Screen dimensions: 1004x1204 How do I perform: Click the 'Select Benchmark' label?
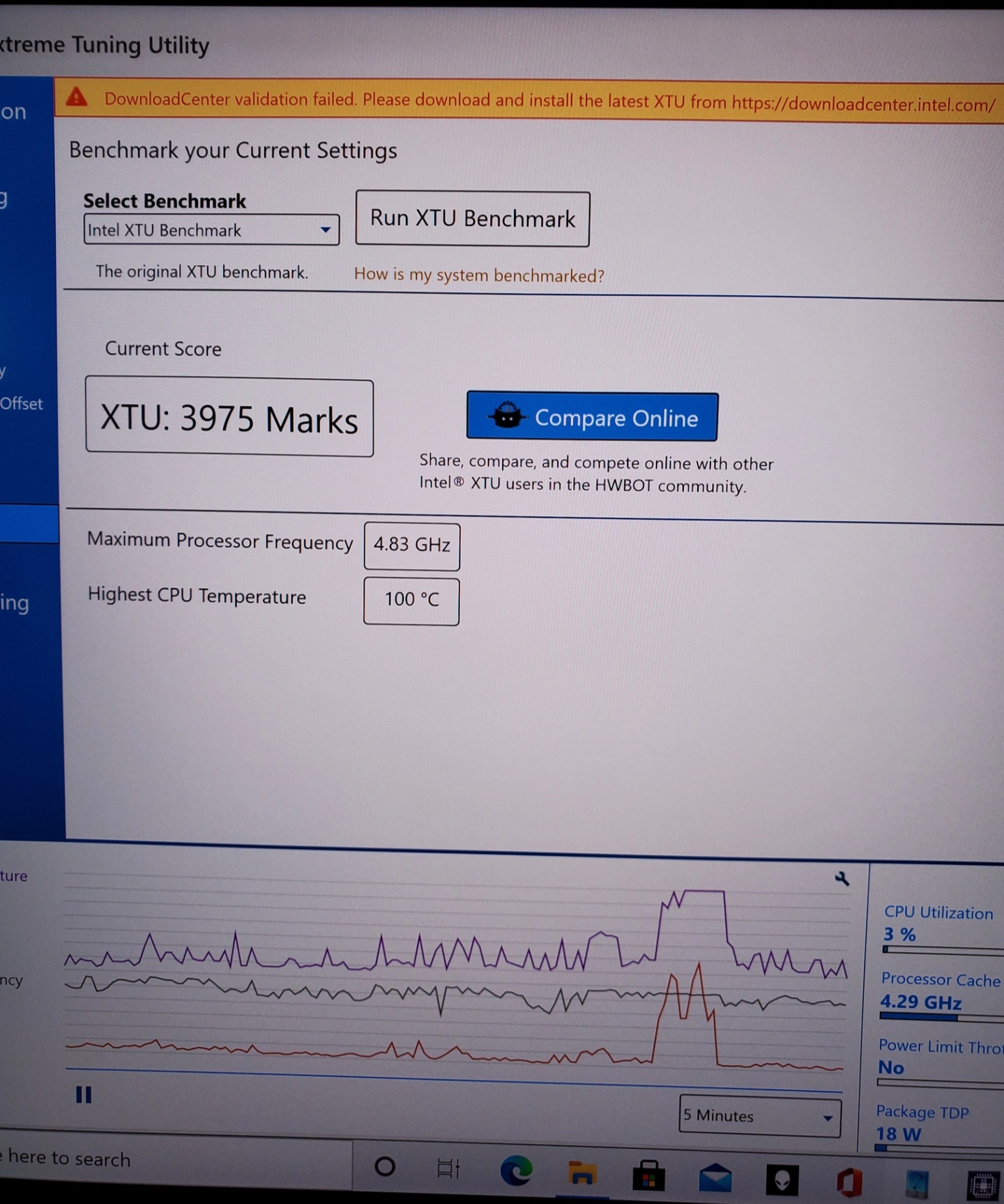point(165,201)
